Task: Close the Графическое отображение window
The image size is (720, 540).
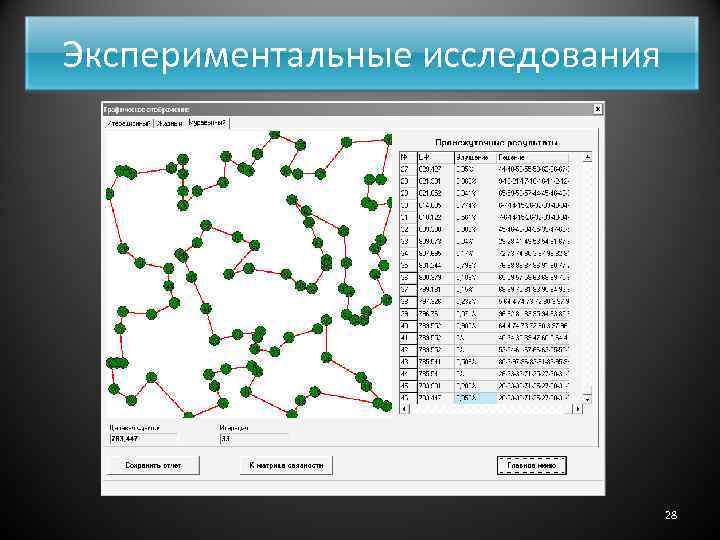Action: [x=597, y=109]
